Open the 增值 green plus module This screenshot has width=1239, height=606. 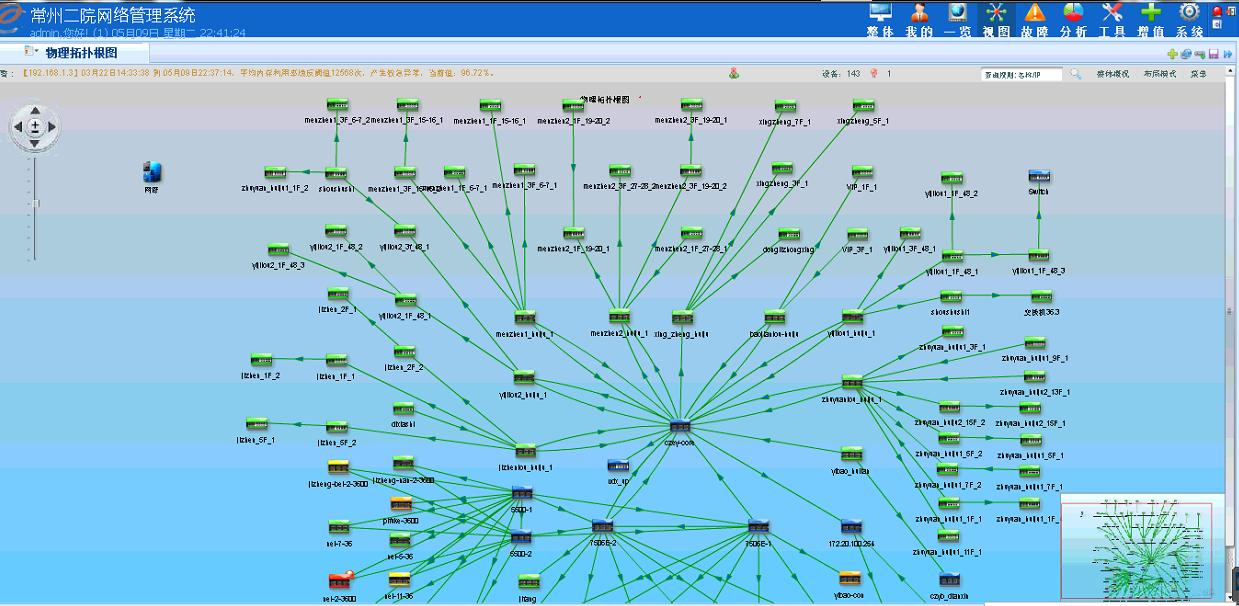[1151, 20]
